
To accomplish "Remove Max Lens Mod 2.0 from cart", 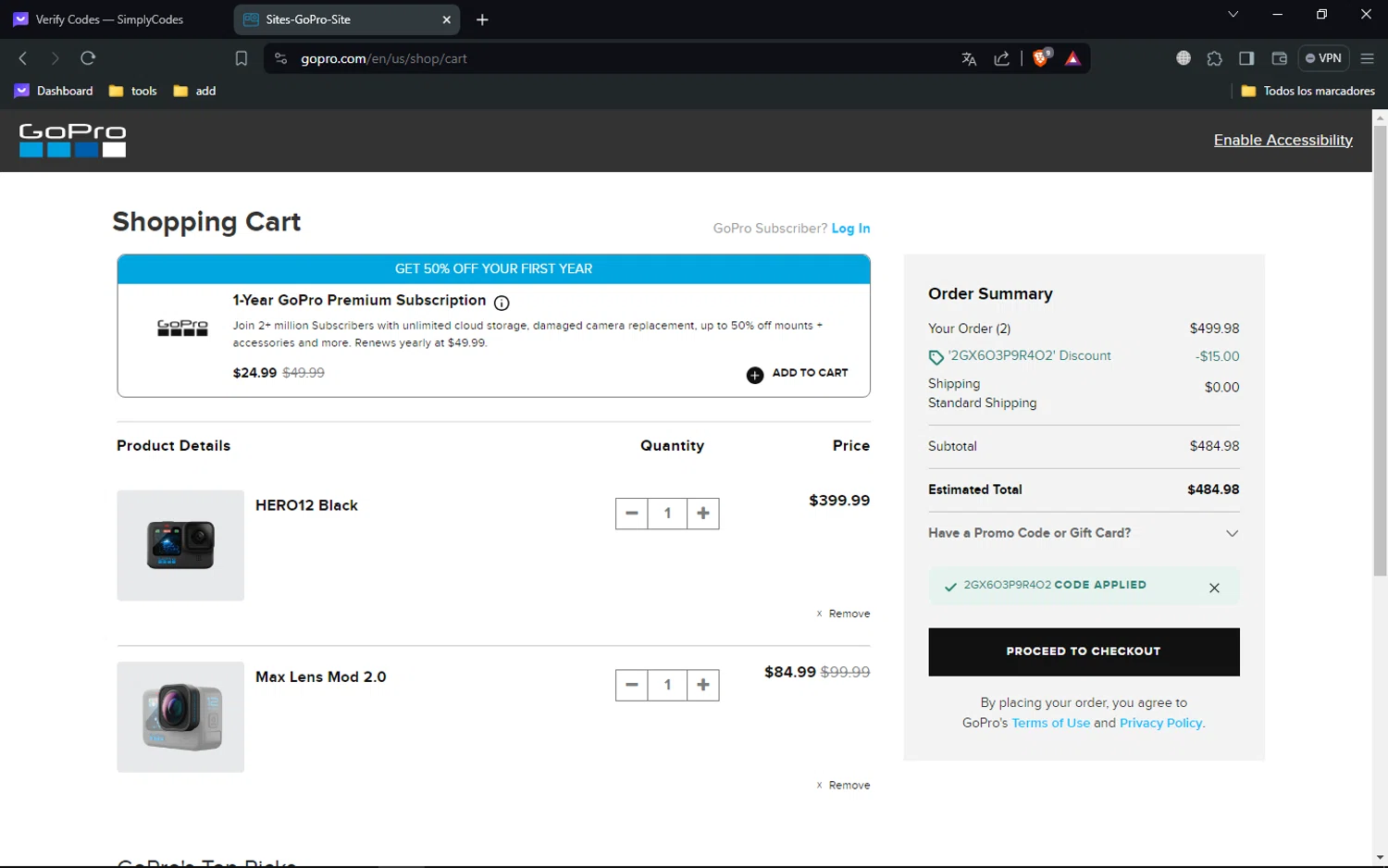I will [843, 785].
